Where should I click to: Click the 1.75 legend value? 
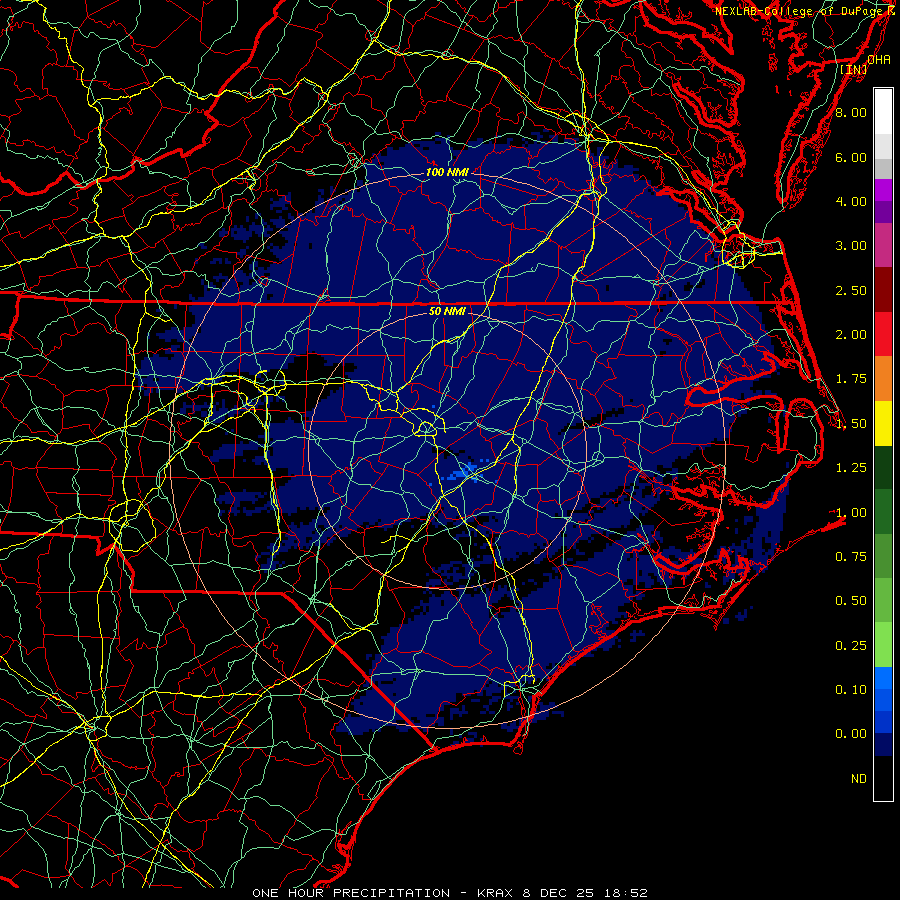click(x=851, y=379)
